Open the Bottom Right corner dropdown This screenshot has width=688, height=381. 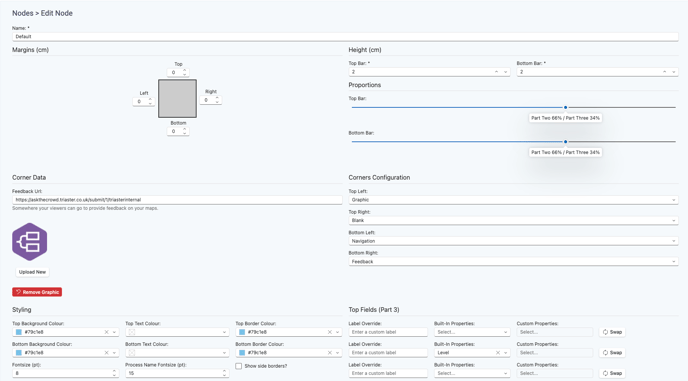[x=513, y=262]
